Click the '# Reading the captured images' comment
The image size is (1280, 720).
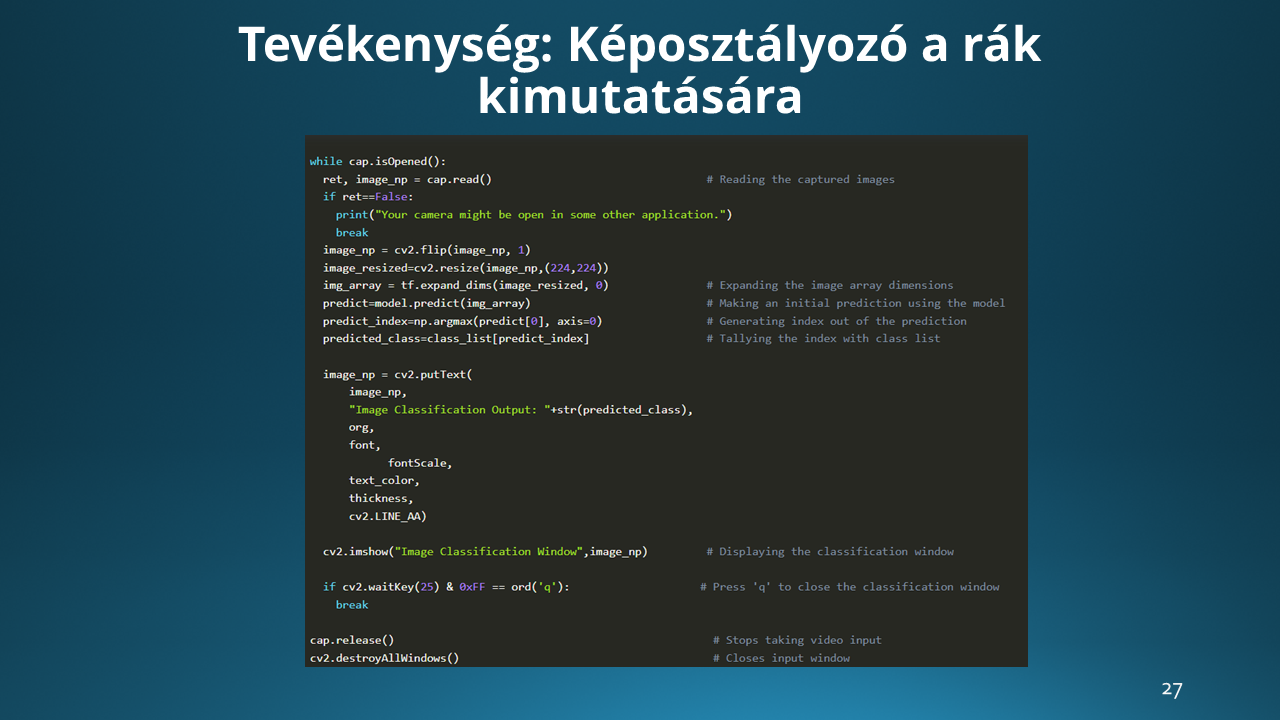[800, 180]
